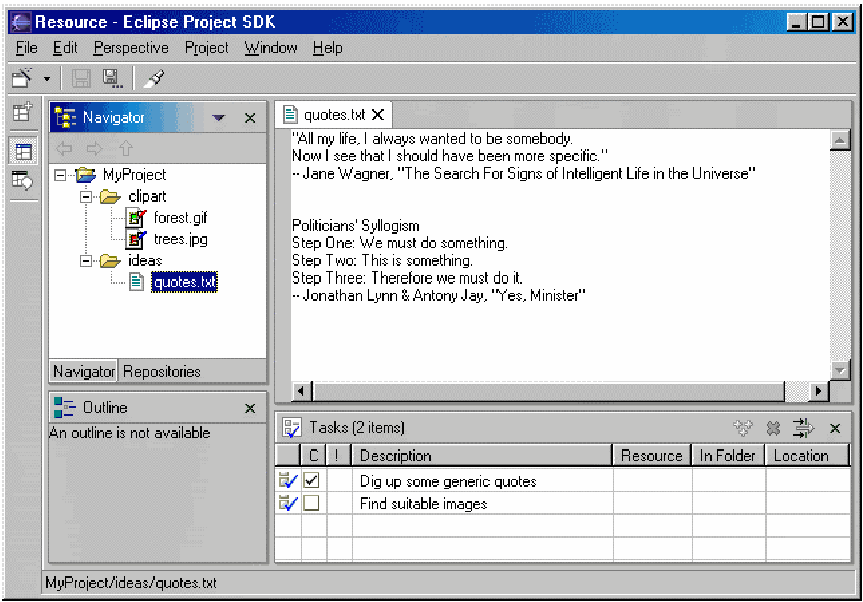The image size is (863, 602).
Task: Sort tasks by the priority ! column header
Action: [x=336, y=456]
